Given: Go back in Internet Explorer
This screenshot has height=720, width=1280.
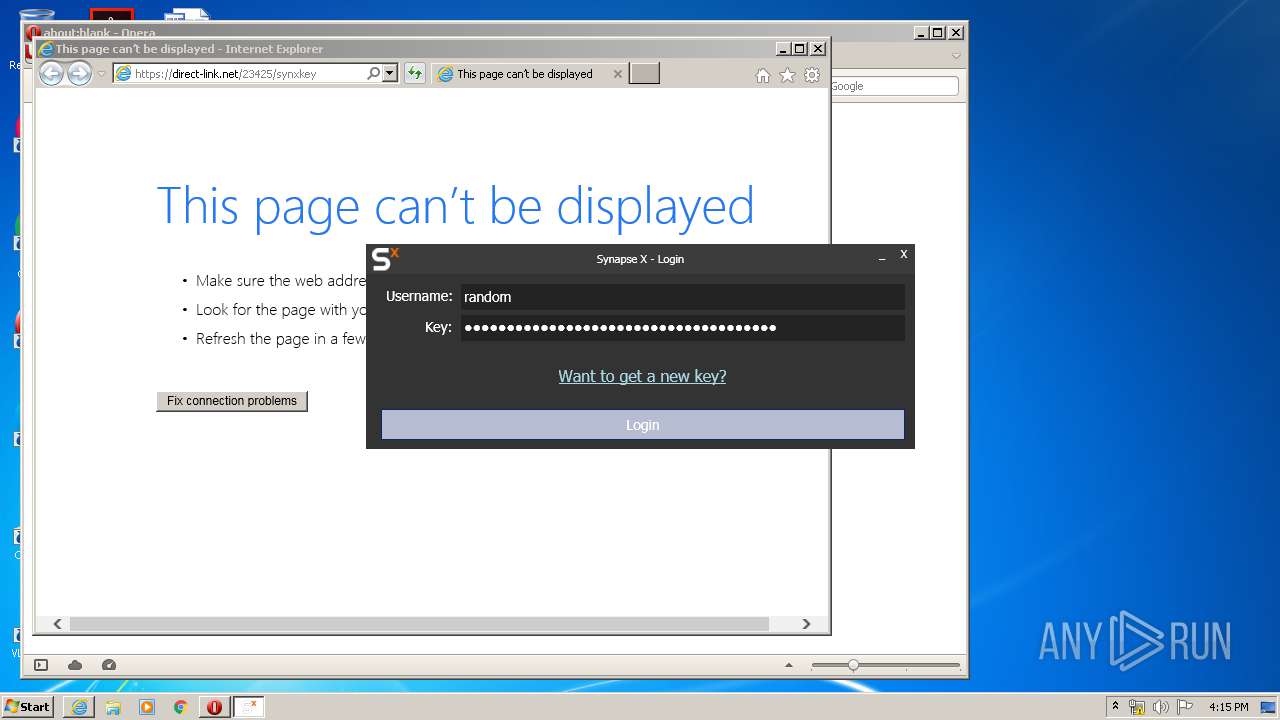Looking at the screenshot, I should (51, 73).
